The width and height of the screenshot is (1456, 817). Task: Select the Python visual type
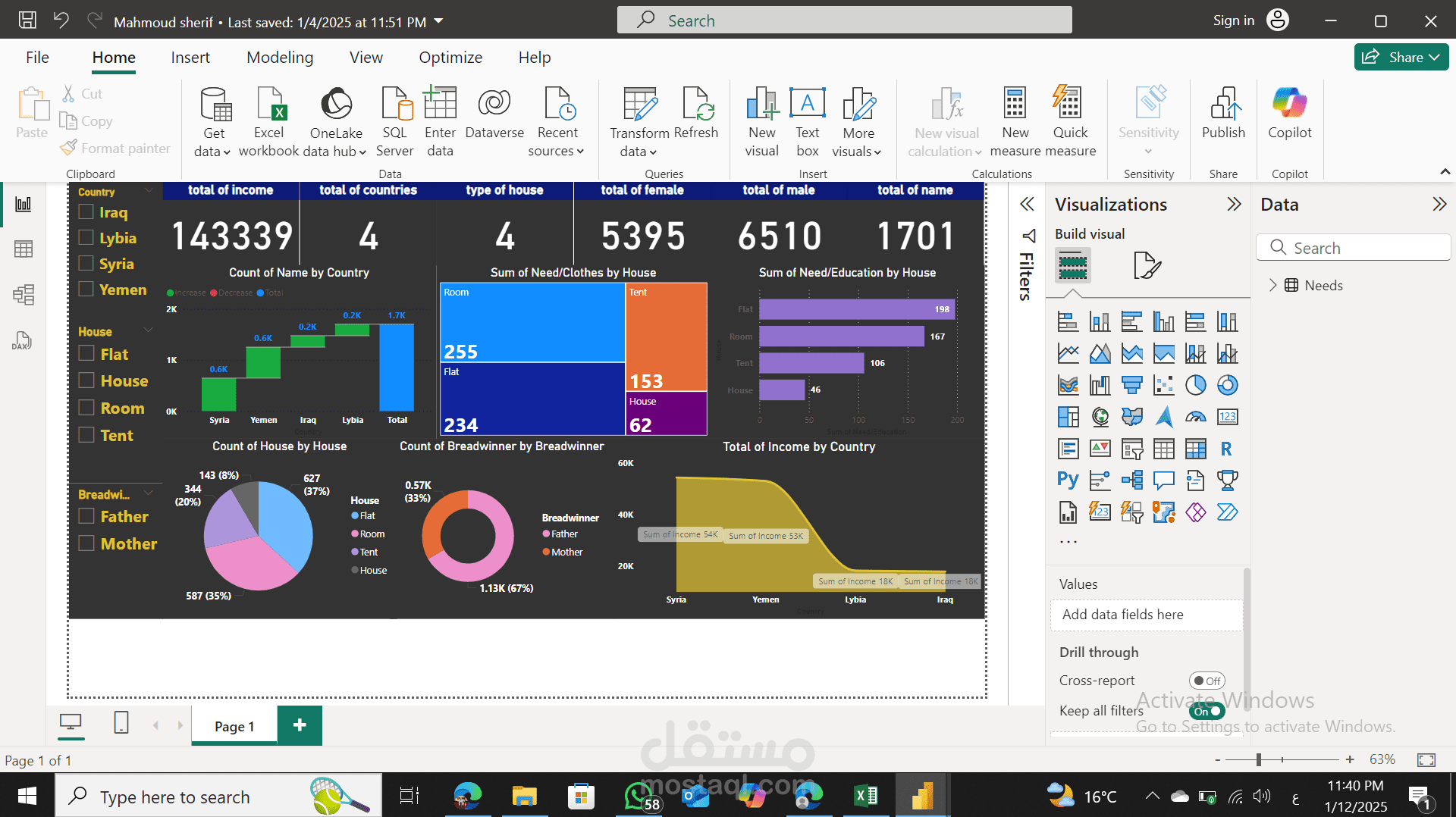1068,480
